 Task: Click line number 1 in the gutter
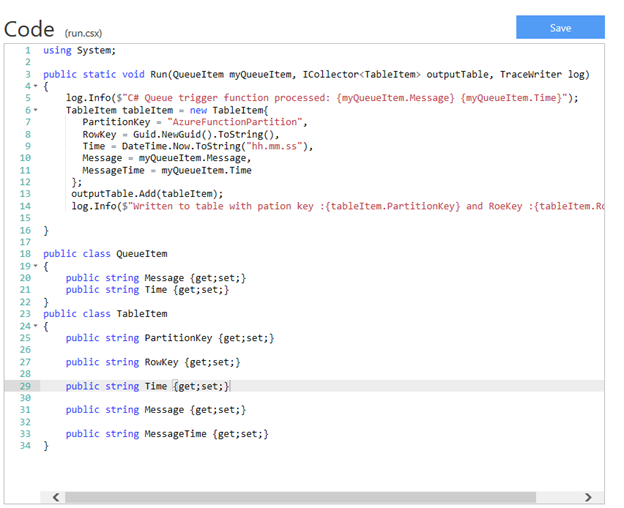pyautogui.click(x=27, y=50)
